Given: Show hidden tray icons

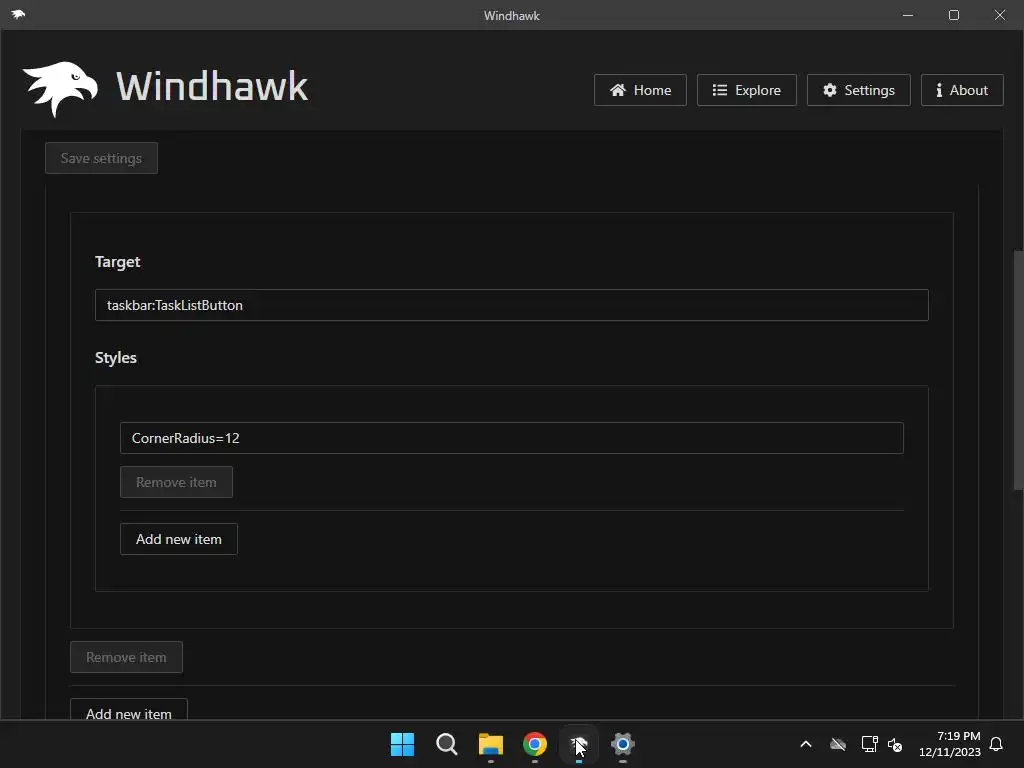Looking at the screenshot, I should click(x=806, y=744).
